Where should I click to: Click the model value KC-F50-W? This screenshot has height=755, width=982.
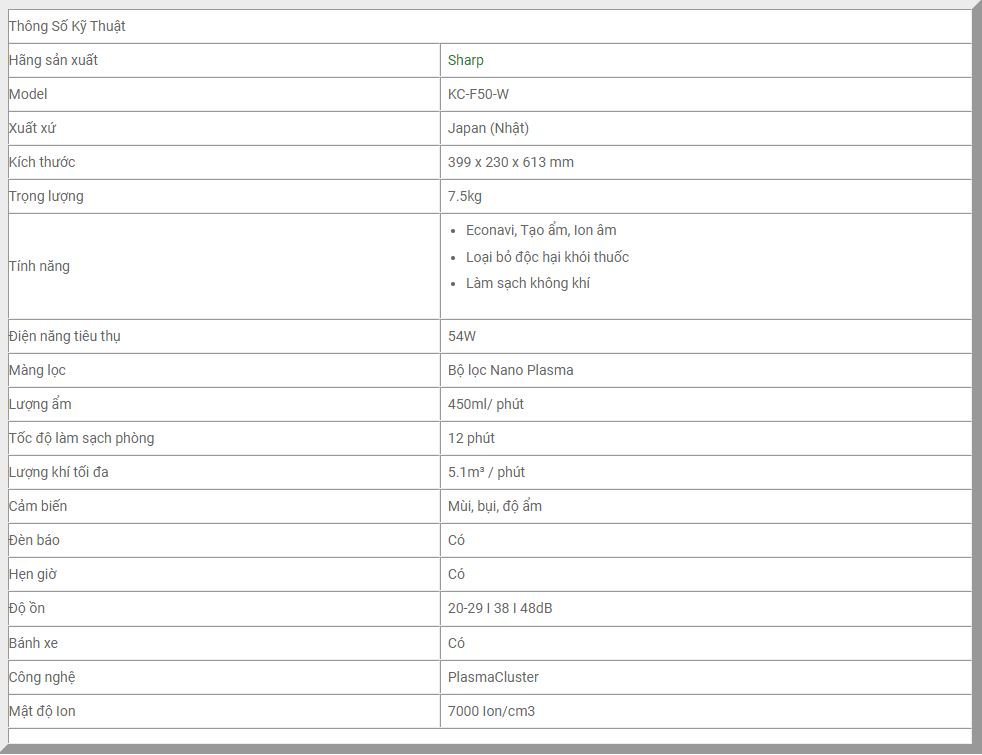(478, 94)
